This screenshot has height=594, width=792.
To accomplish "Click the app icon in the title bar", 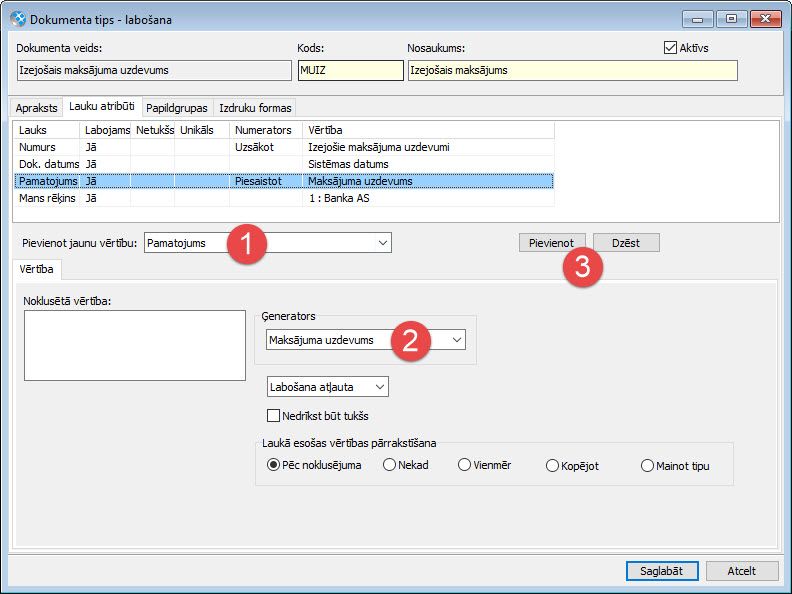I will [18, 19].
